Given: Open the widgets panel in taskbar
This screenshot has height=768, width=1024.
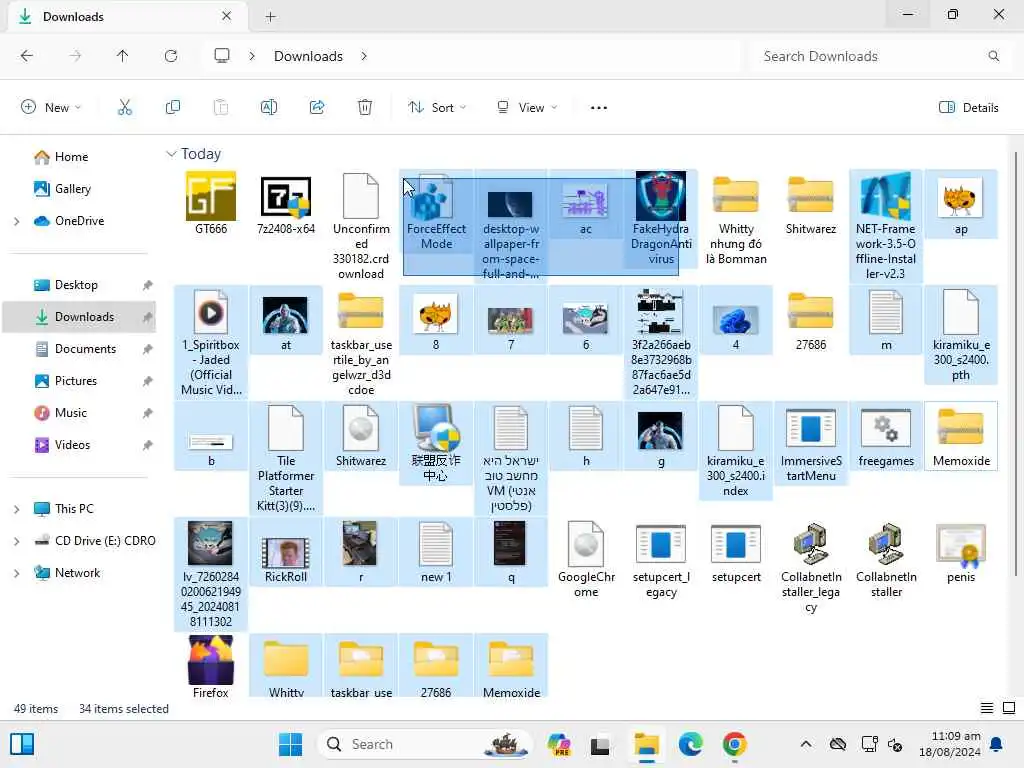Looking at the screenshot, I should [x=22, y=744].
